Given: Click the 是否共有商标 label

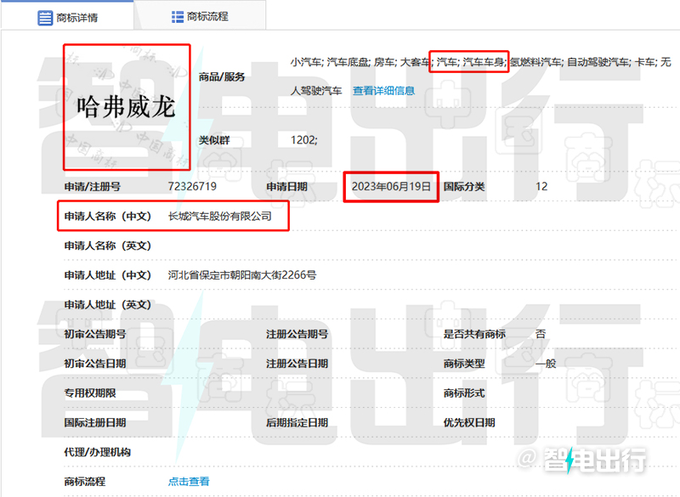Looking at the screenshot, I should [474, 334].
